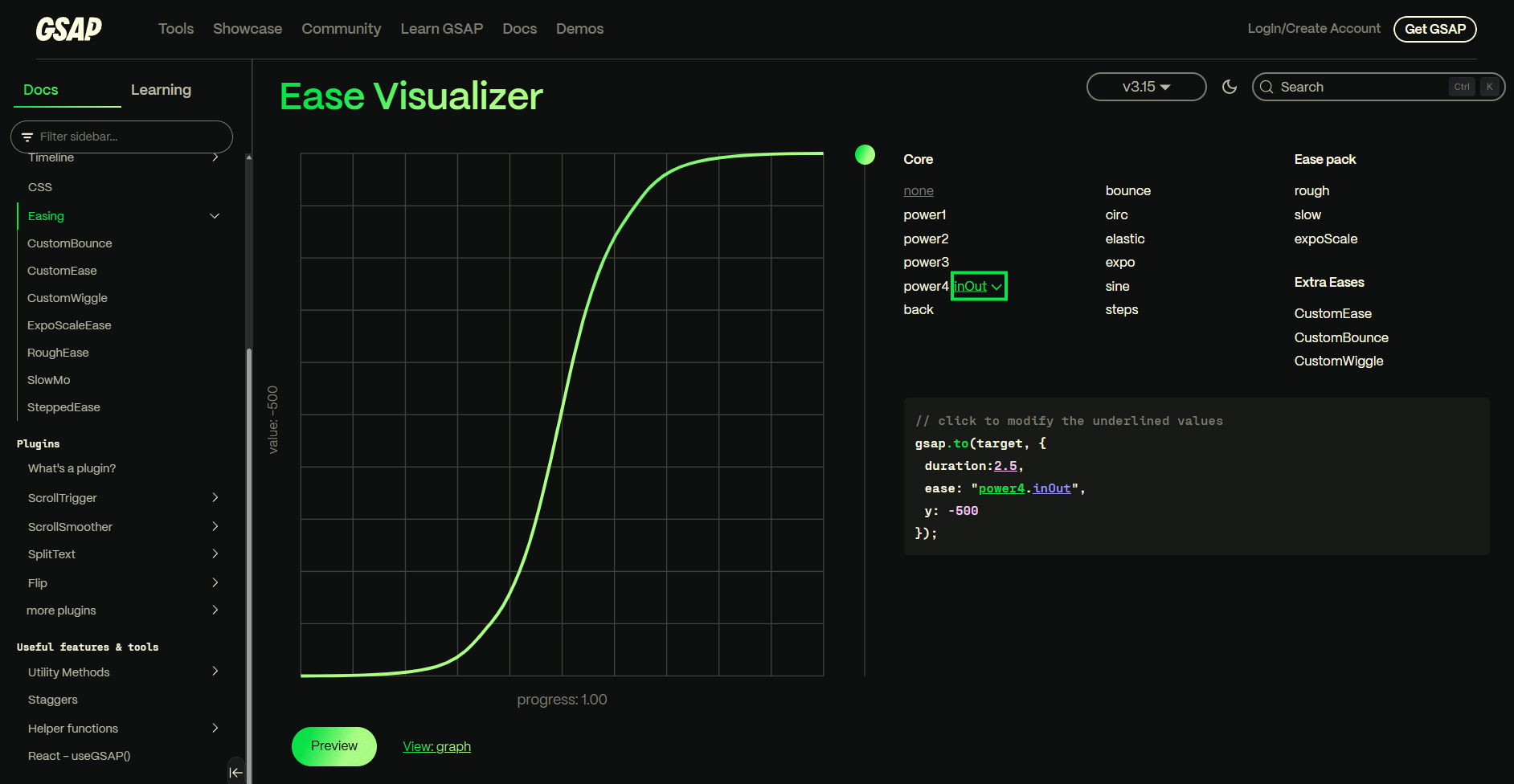Open CustomBounce in sidebar
The height and width of the screenshot is (784, 1514).
70,243
